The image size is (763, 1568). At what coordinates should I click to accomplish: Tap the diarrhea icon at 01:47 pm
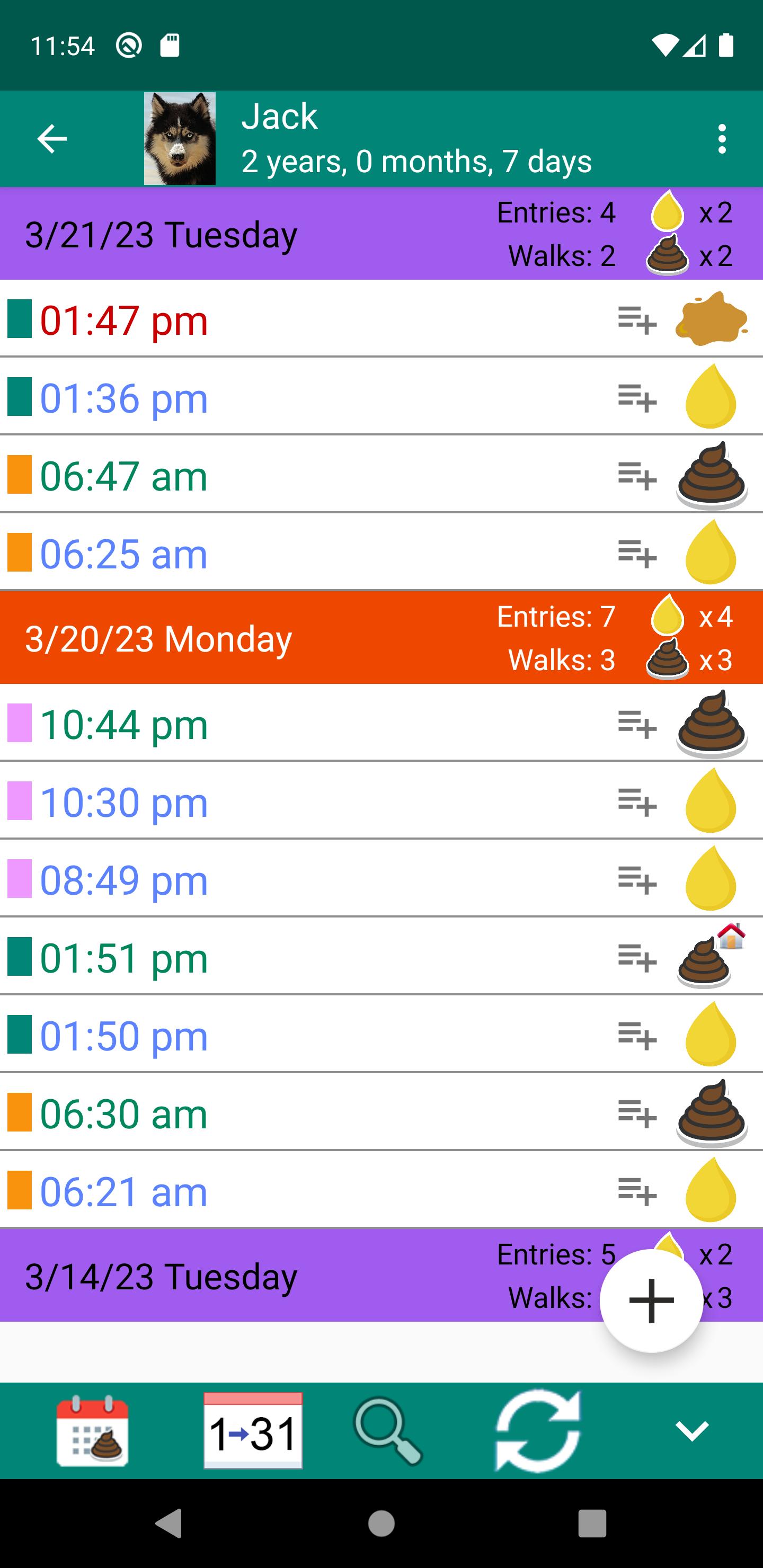[711, 319]
